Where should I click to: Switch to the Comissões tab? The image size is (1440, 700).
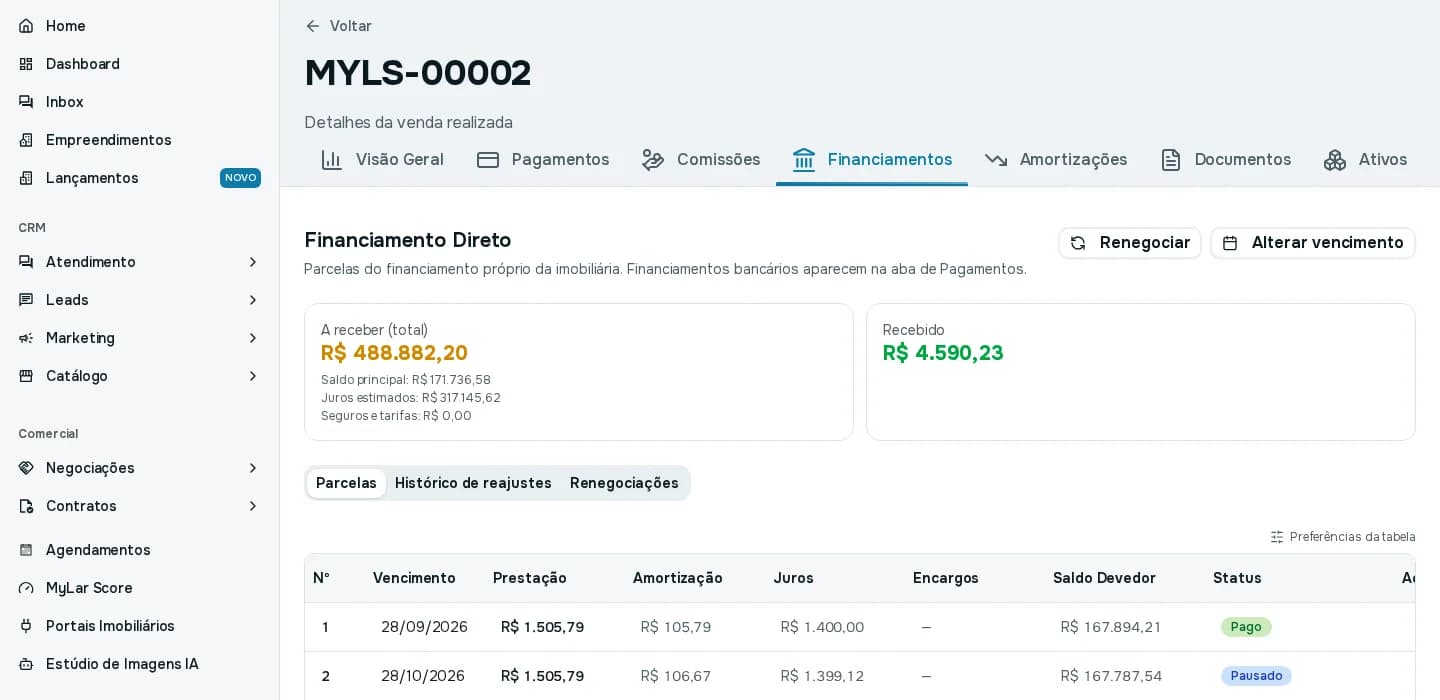click(701, 160)
